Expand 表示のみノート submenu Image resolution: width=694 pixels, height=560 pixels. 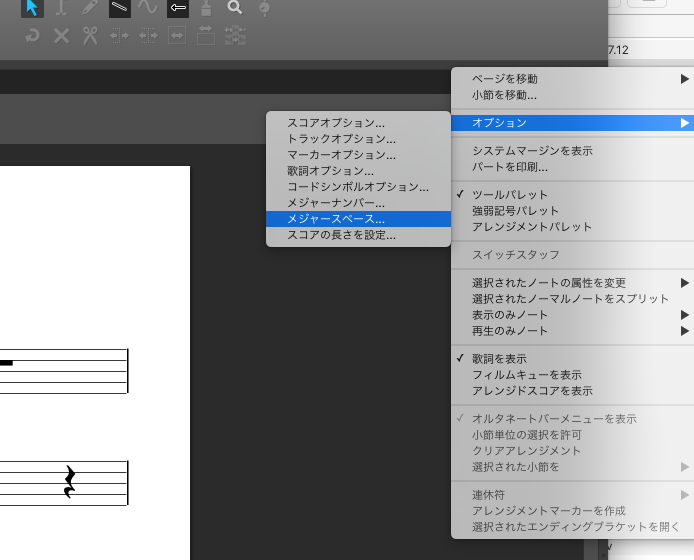pyautogui.click(x=572, y=315)
